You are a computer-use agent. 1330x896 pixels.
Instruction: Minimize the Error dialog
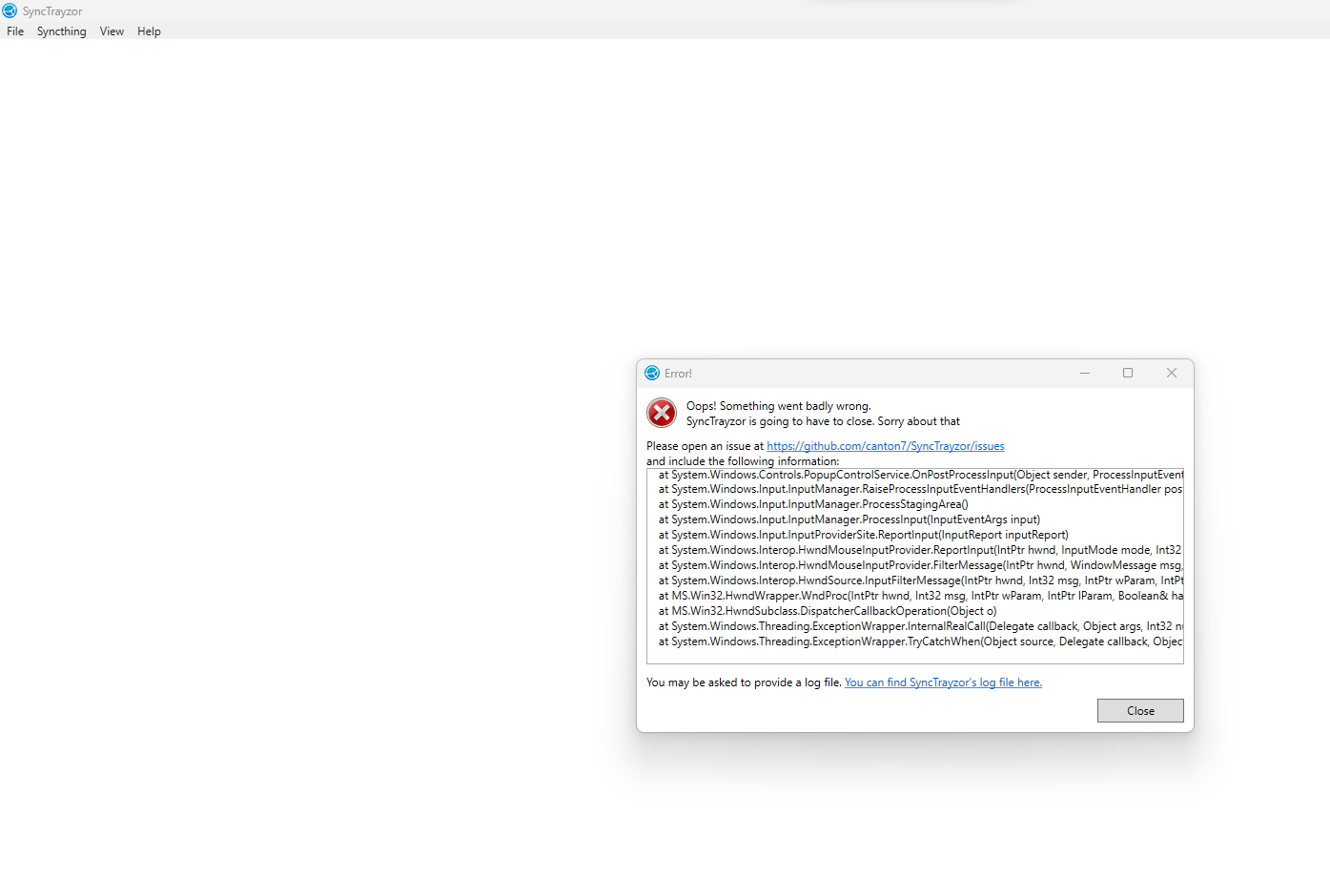(x=1085, y=373)
